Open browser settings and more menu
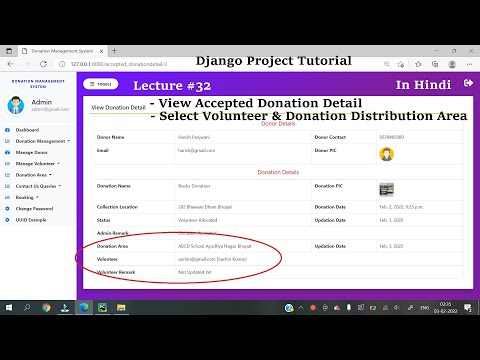The width and height of the screenshot is (480, 360). pos(469,64)
